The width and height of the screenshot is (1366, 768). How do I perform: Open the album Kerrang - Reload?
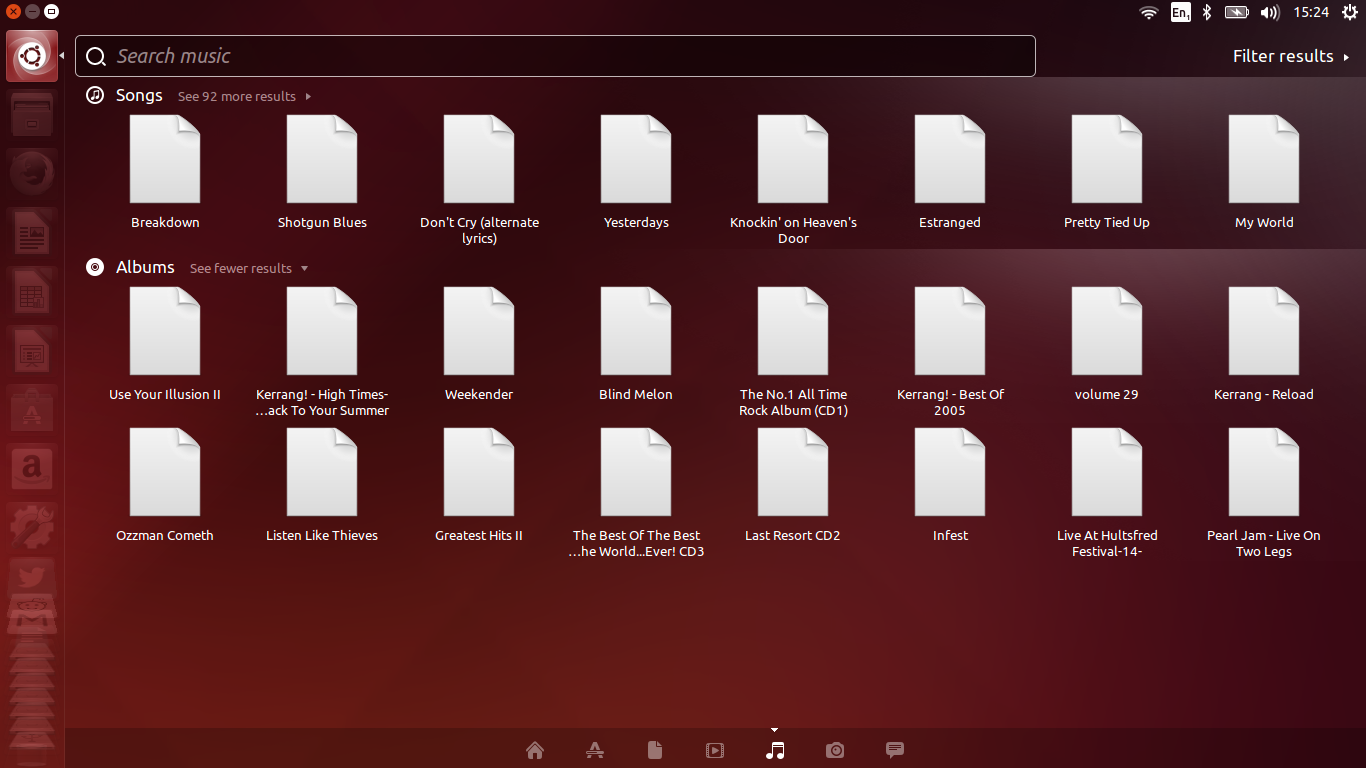tap(1264, 344)
